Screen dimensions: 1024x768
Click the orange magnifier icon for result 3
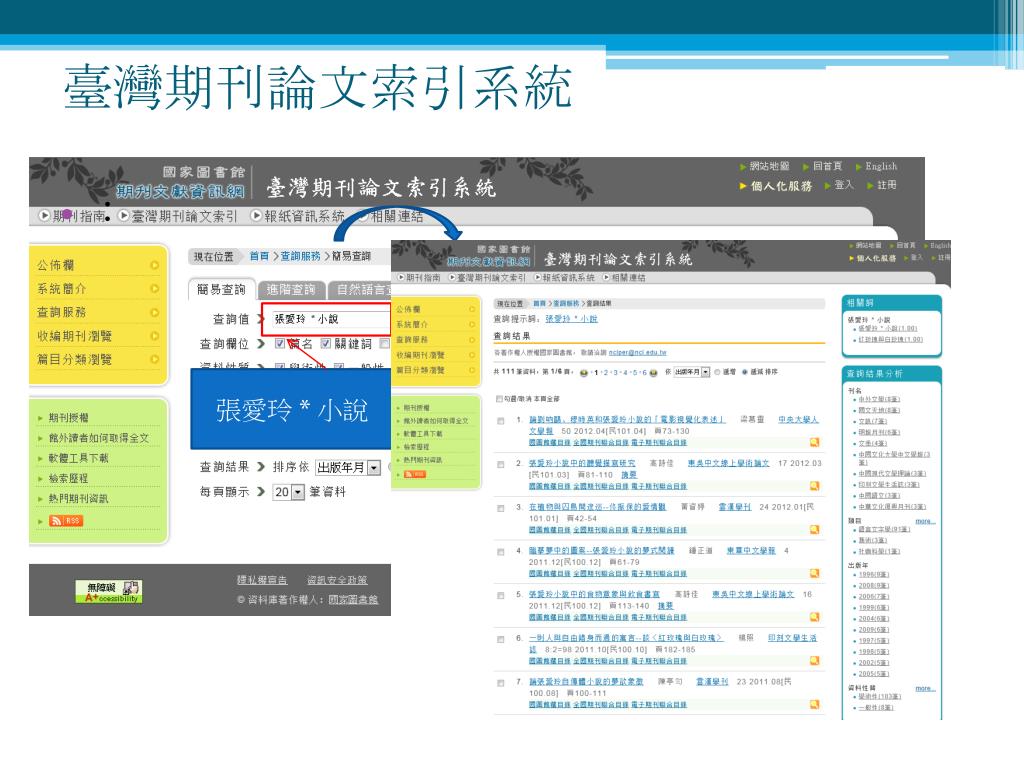814,530
